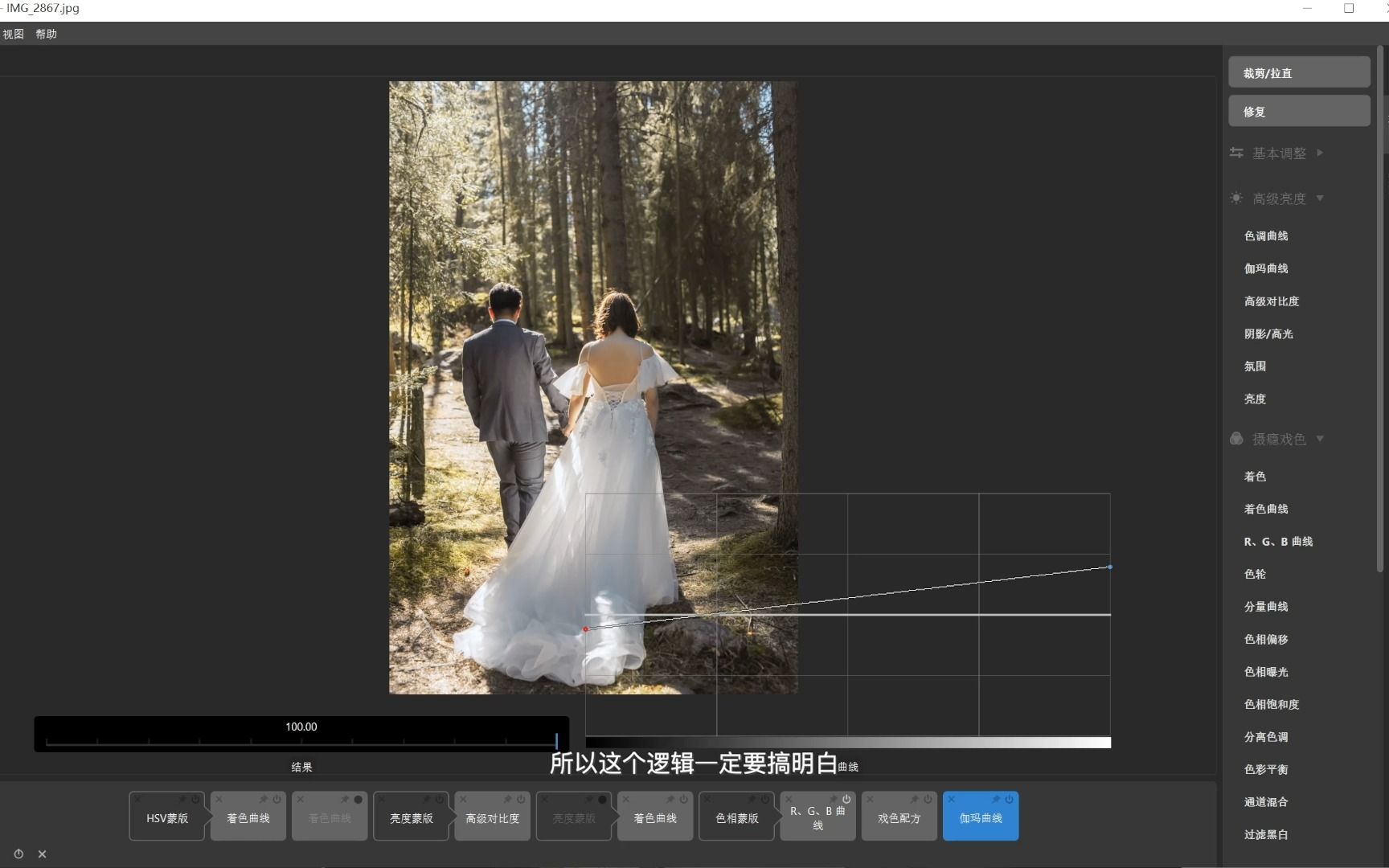Open the 视图 menu

point(13,34)
